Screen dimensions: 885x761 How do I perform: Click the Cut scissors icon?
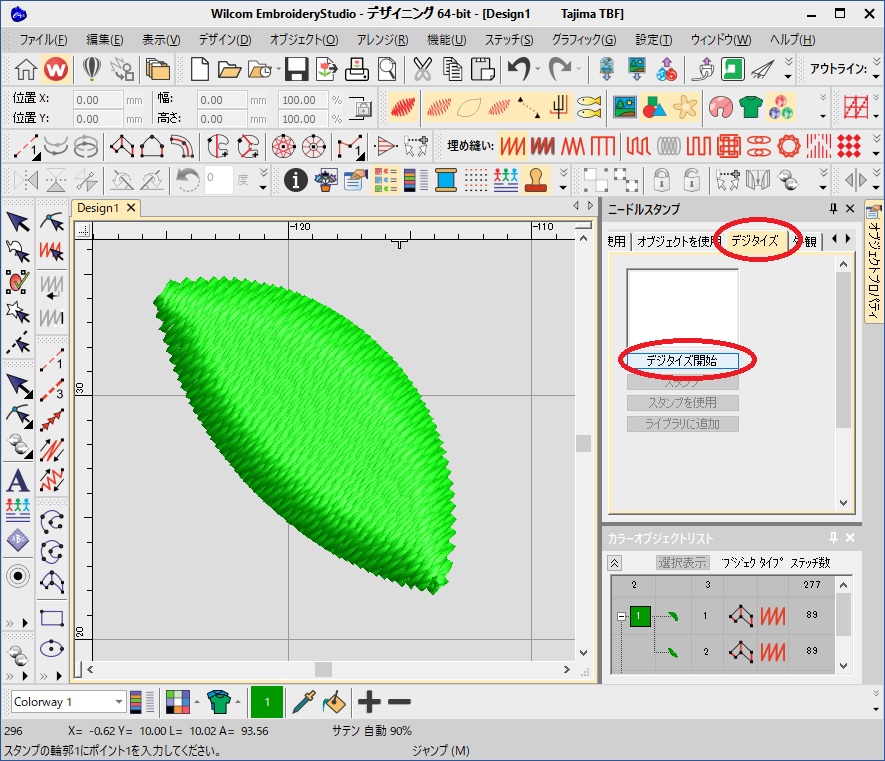[423, 69]
